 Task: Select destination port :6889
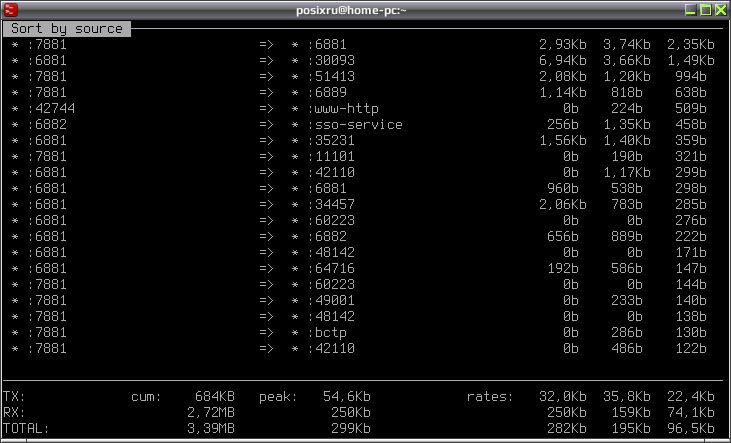tap(327, 92)
